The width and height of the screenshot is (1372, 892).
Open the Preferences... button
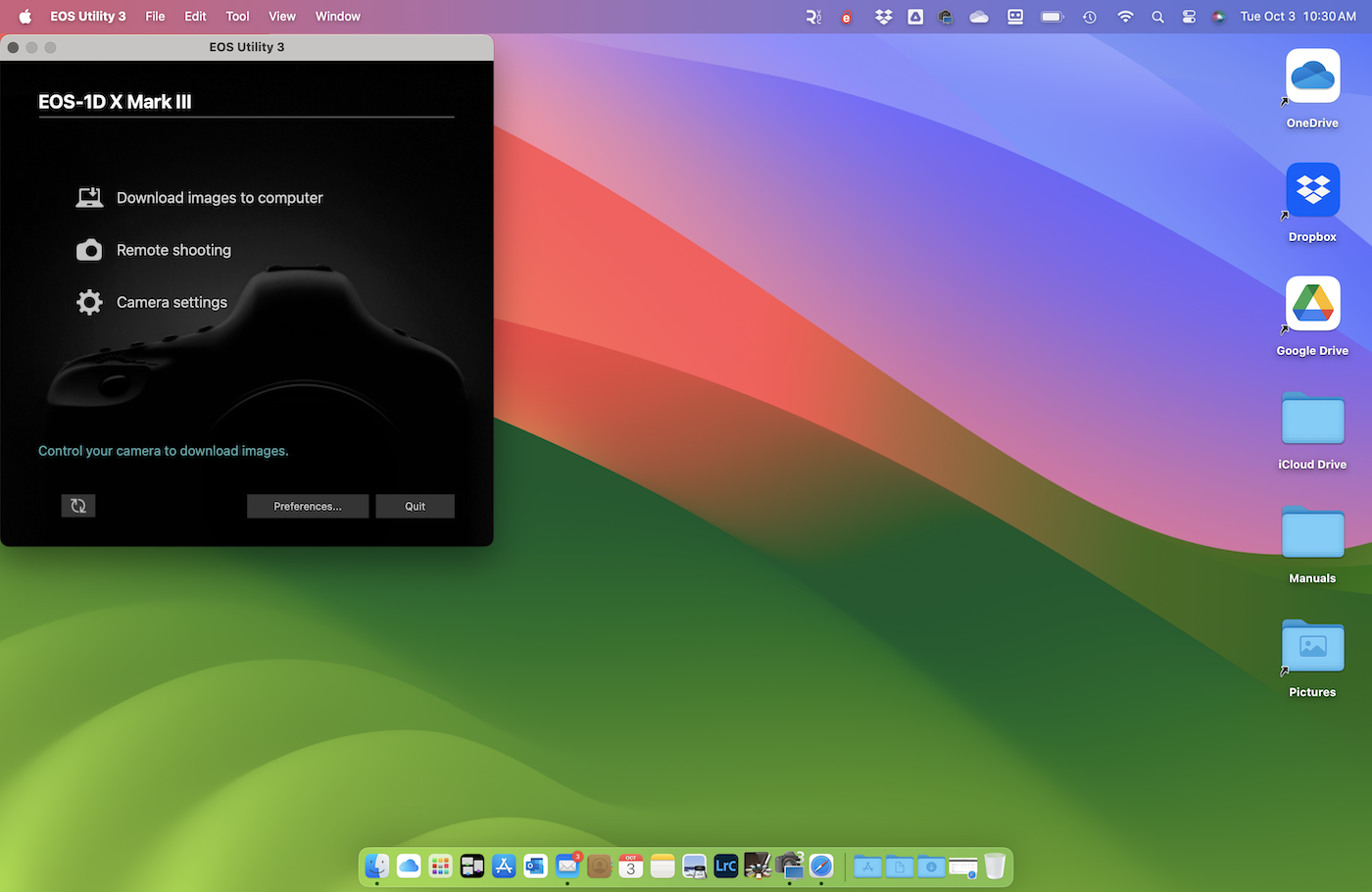pyautogui.click(x=308, y=506)
